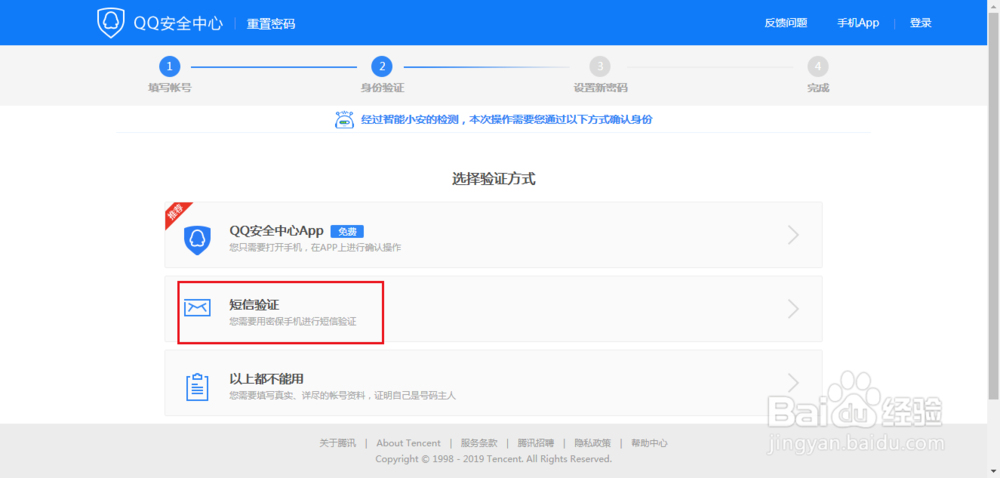Open the 帮助中心 footer link
1000x478 pixels.
pos(649,443)
